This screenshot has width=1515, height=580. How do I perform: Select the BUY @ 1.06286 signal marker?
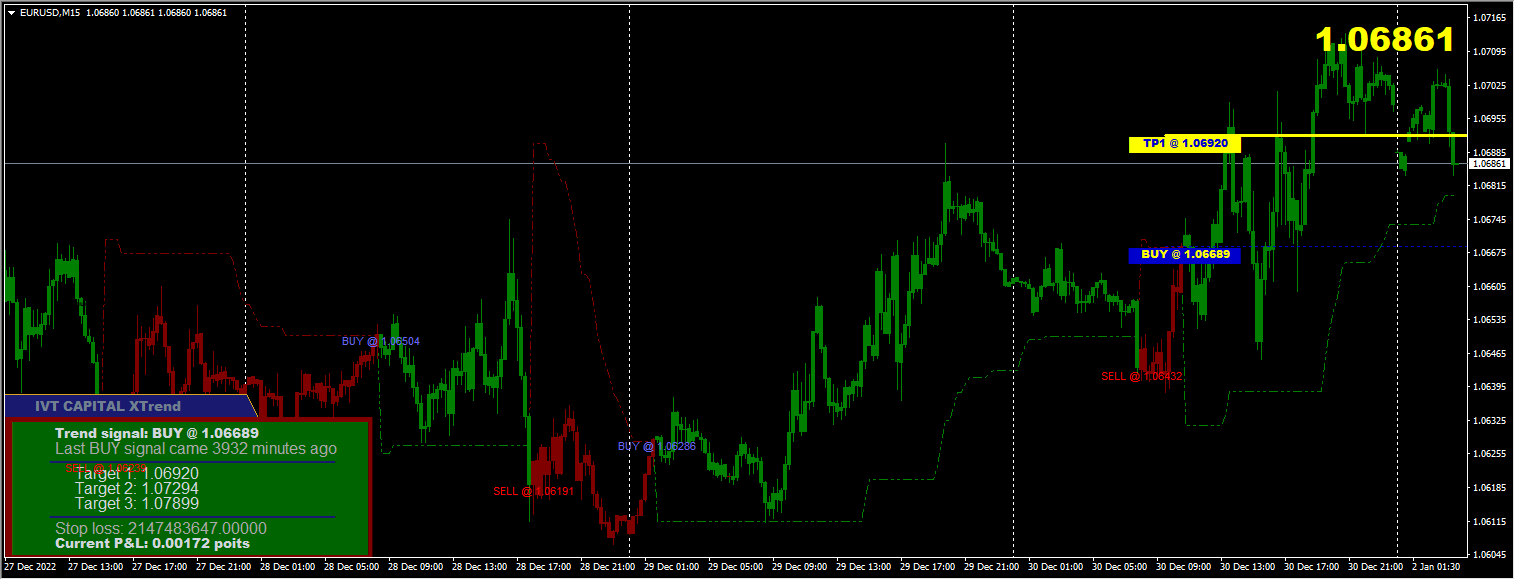655,446
